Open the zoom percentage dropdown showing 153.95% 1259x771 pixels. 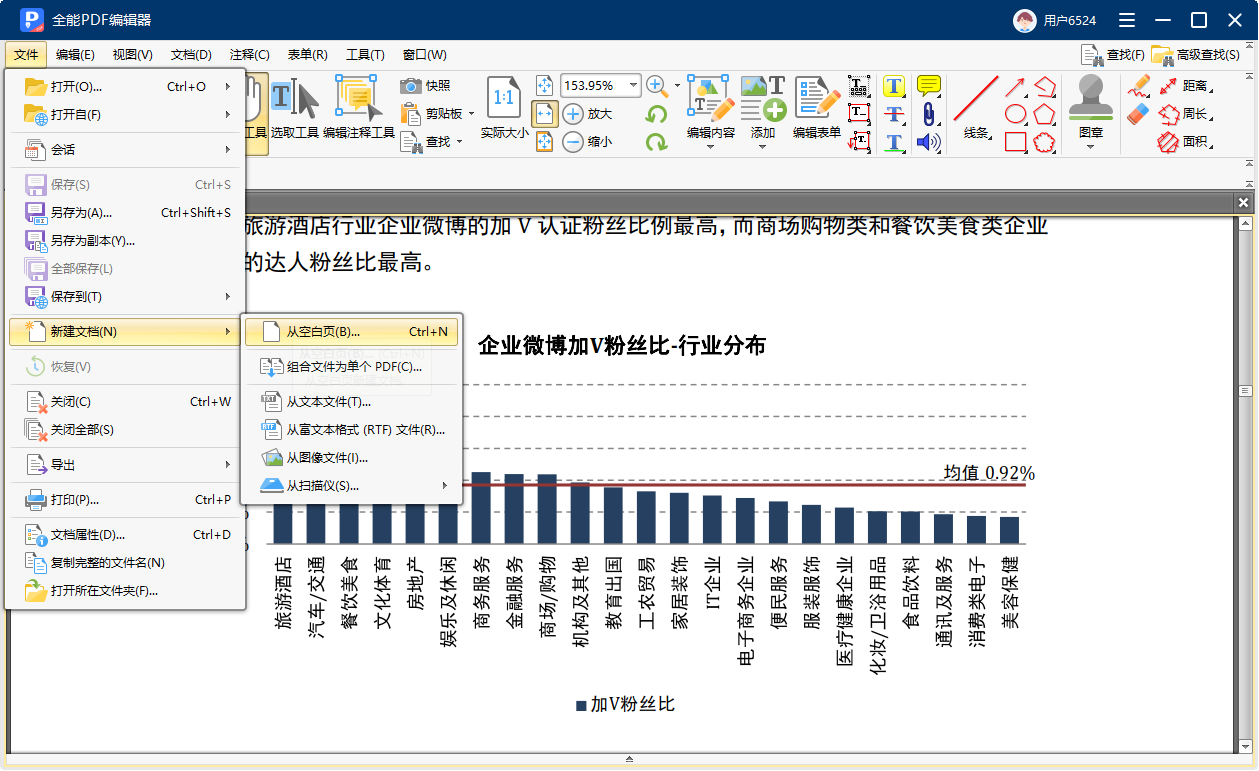click(633, 86)
